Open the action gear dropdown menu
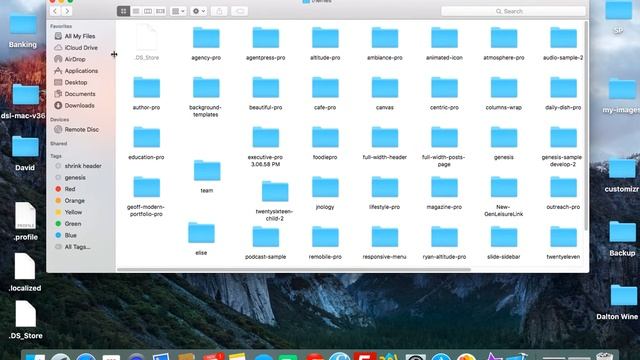The image size is (640, 360). 199,11
